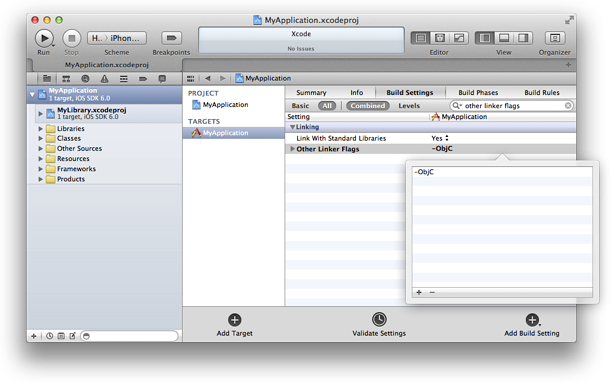
Task: Open the Organizer window
Action: 555,38
